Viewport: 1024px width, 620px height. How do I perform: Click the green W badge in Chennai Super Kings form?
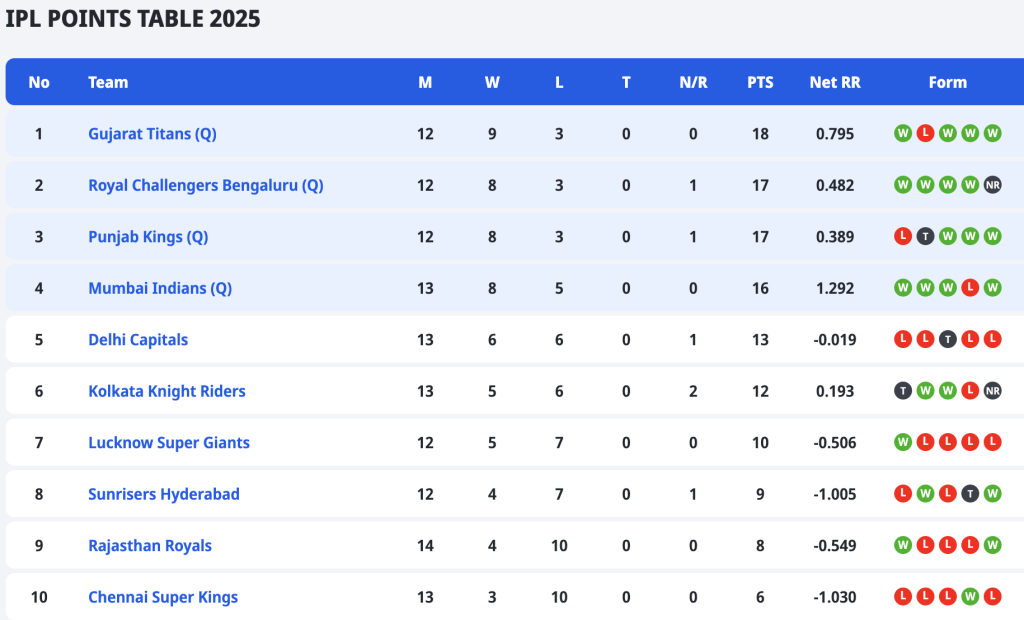[x=970, y=596]
